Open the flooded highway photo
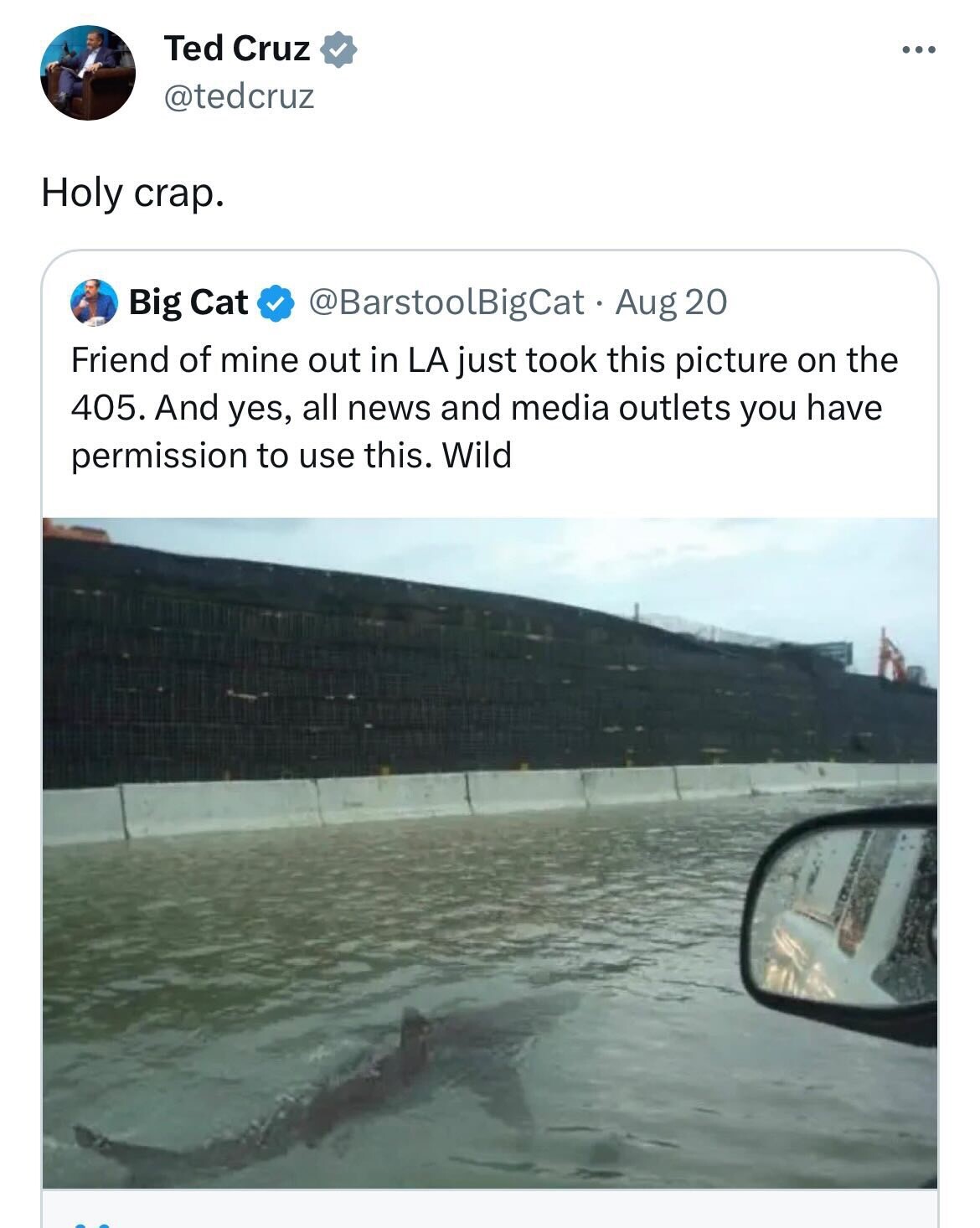The height and width of the screenshot is (1228, 980). [x=490, y=853]
